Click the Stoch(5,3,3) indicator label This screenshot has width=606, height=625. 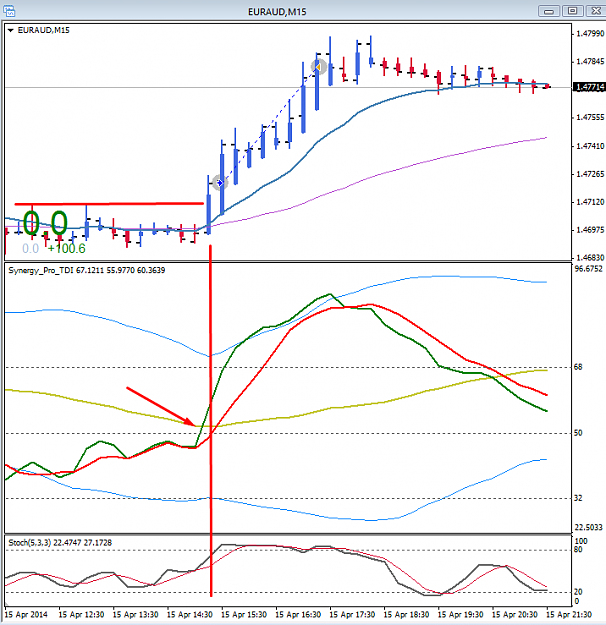(60, 542)
